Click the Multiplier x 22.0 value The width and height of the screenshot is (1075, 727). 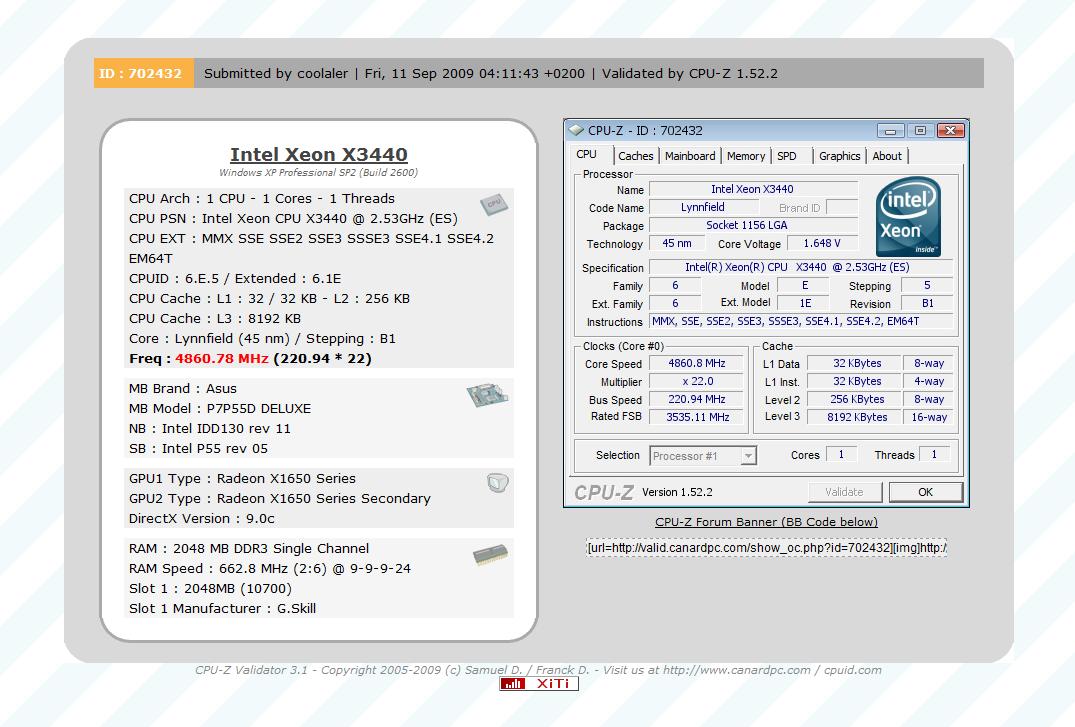point(696,381)
